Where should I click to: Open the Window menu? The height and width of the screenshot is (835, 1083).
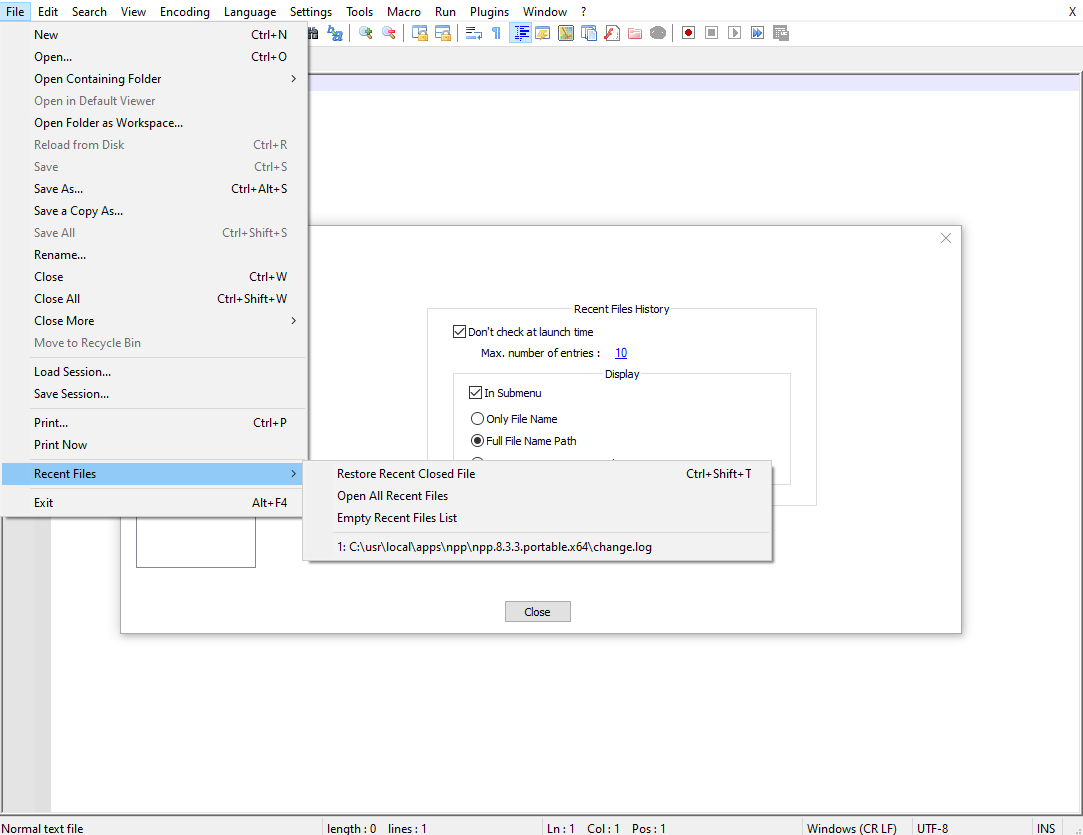545,12
